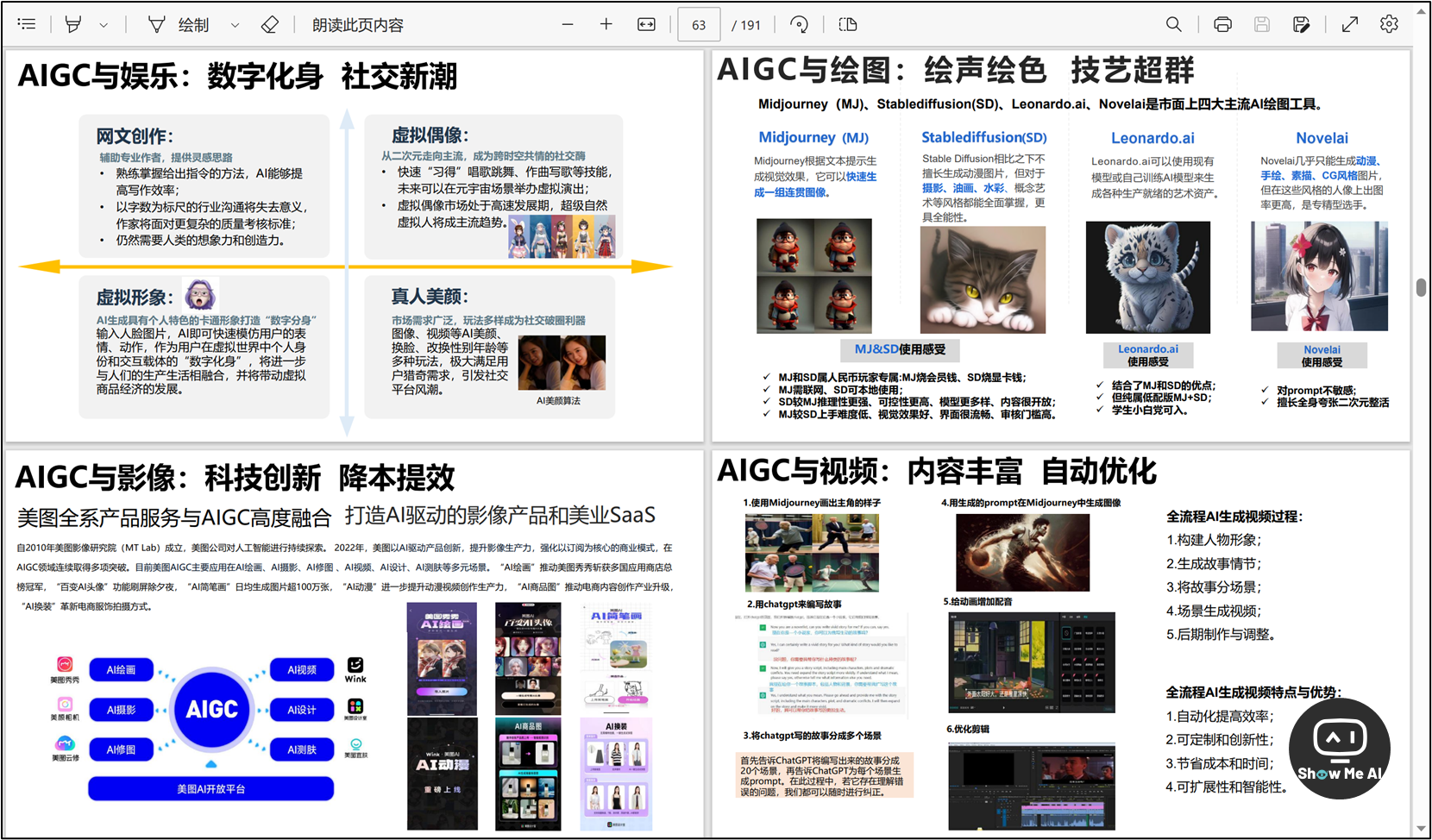Open the table of contents panel
Viewport: 1432px width, 840px height.
tap(27, 24)
